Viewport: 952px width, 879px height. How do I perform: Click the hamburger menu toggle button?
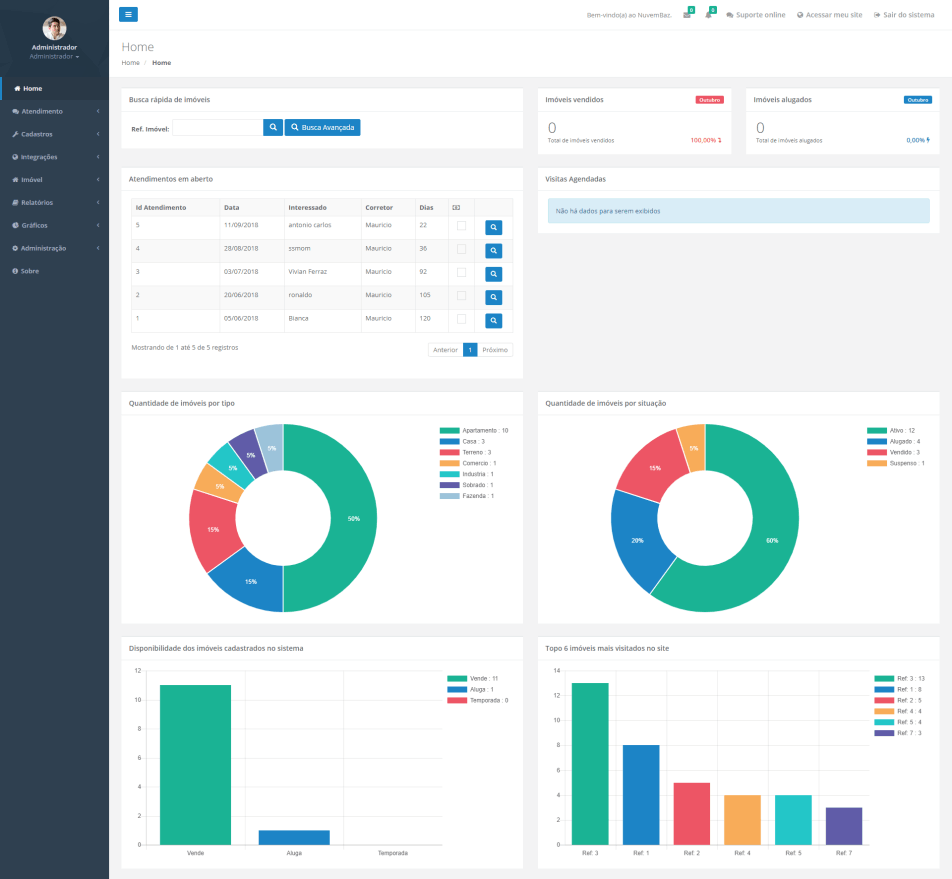tap(128, 14)
